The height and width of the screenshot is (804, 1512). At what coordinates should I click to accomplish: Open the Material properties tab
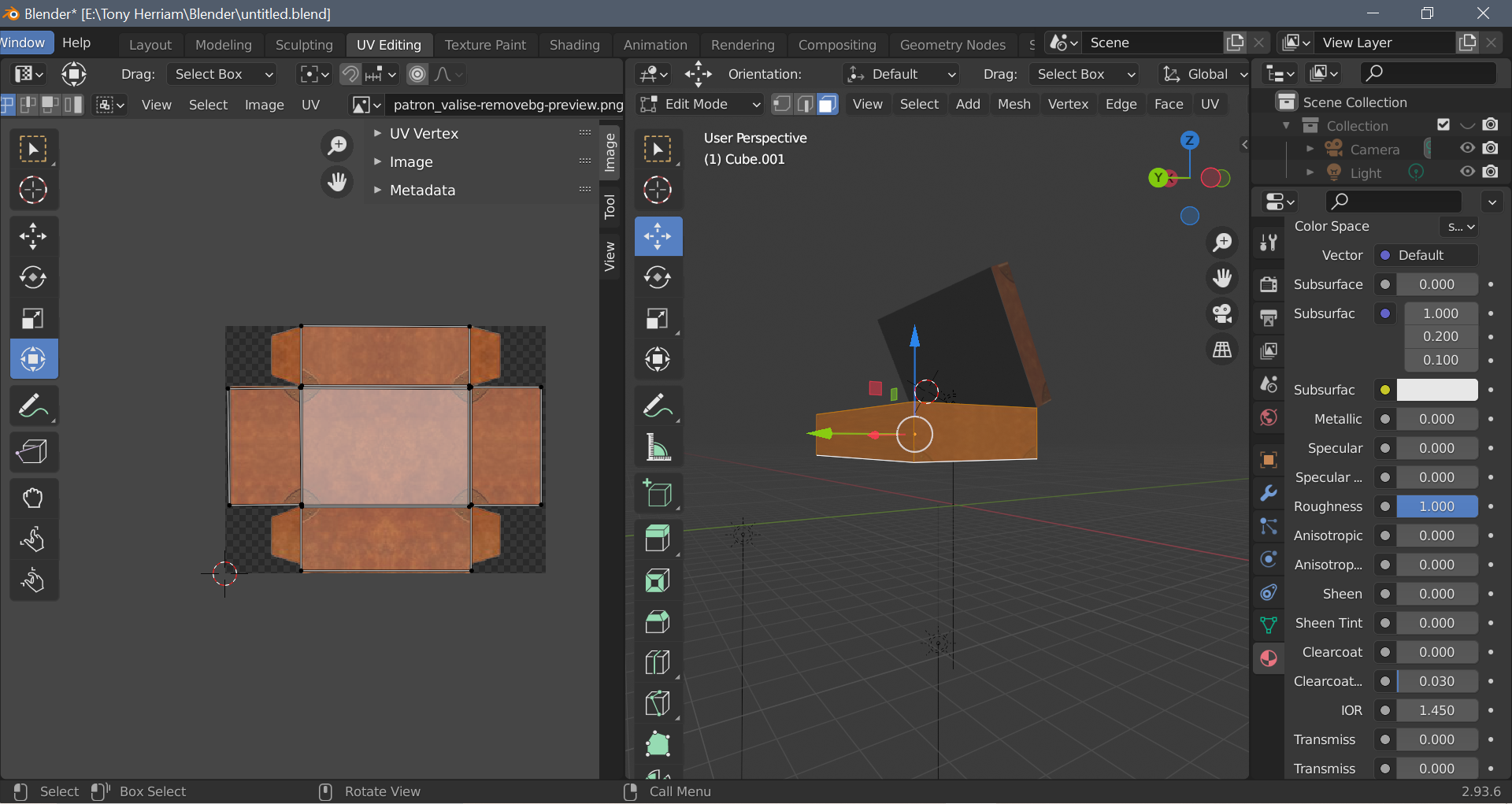(1269, 658)
